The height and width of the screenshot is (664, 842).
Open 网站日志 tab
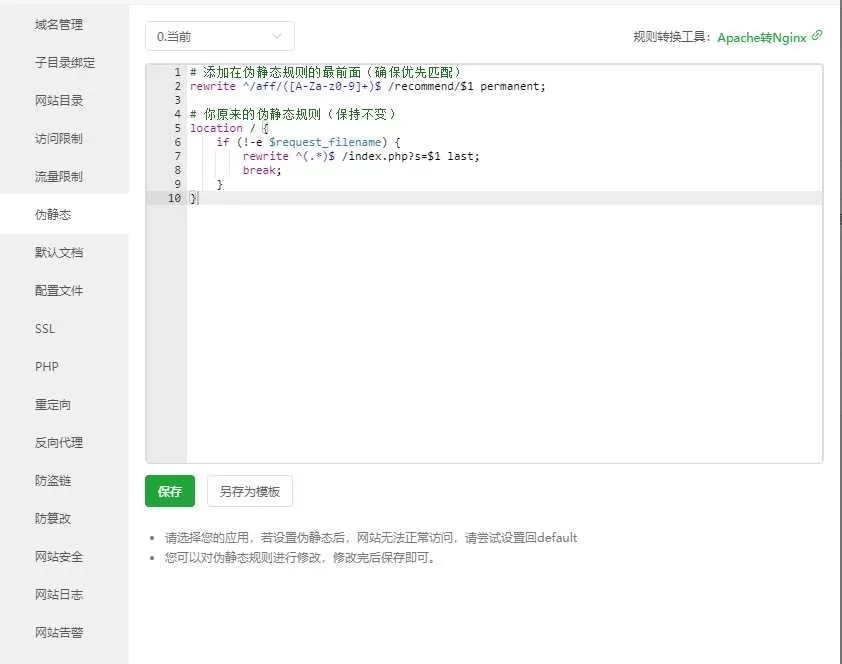59,595
